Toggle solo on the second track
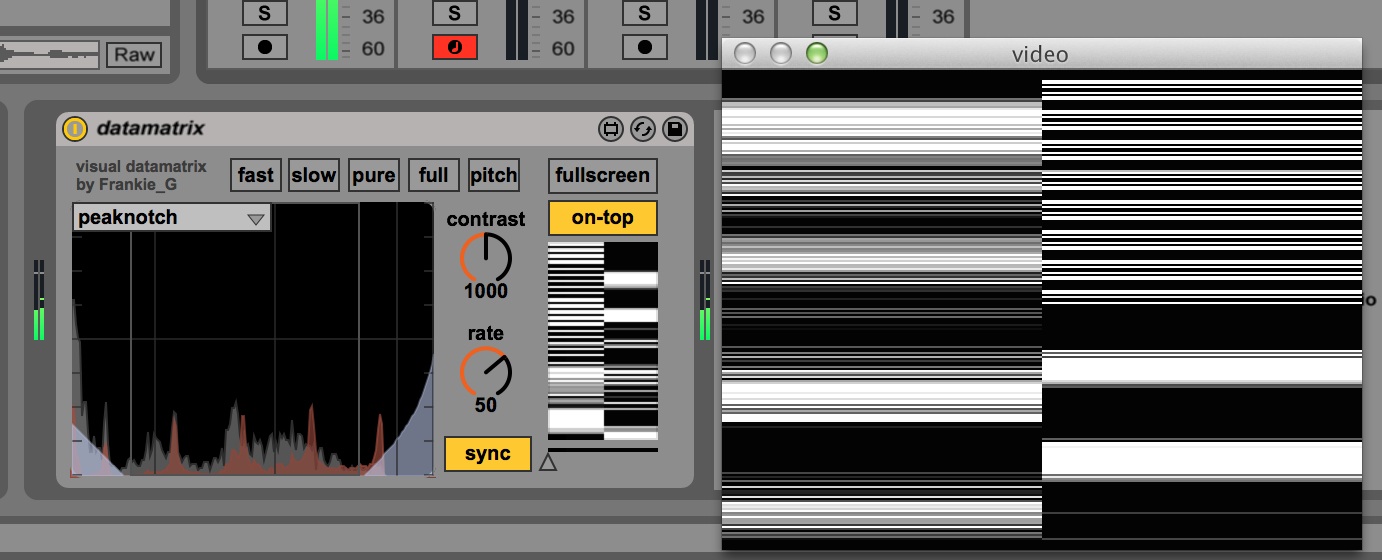1382x560 pixels. tap(454, 13)
